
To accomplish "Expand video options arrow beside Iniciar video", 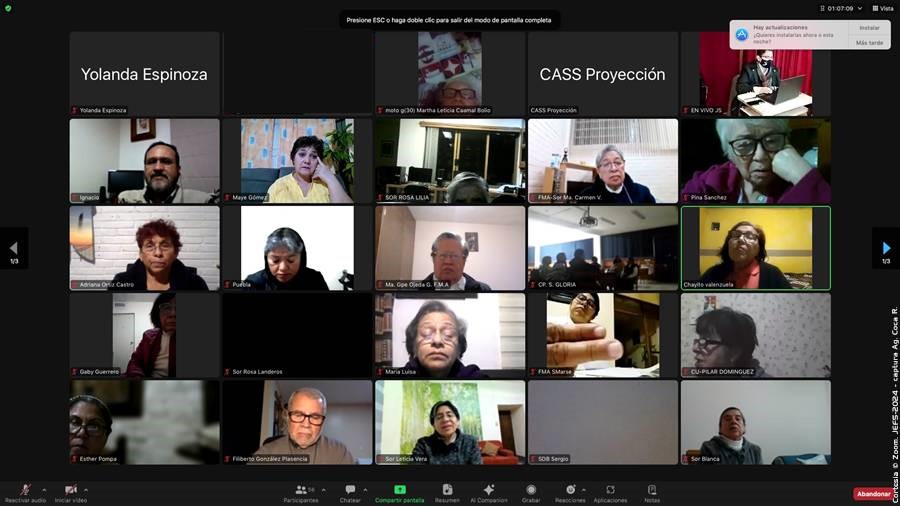I will point(86,490).
